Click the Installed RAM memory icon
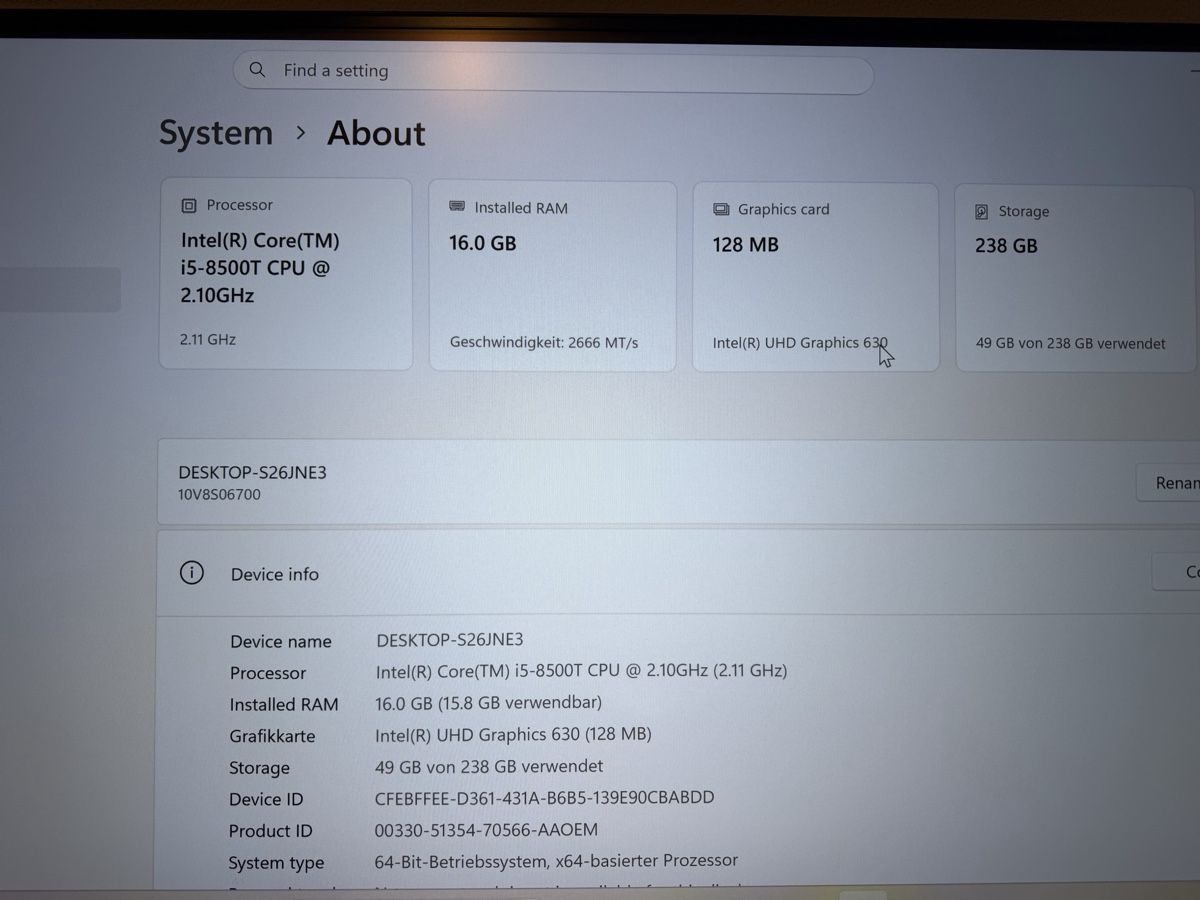The image size is (1200, 900). [457, 207]
